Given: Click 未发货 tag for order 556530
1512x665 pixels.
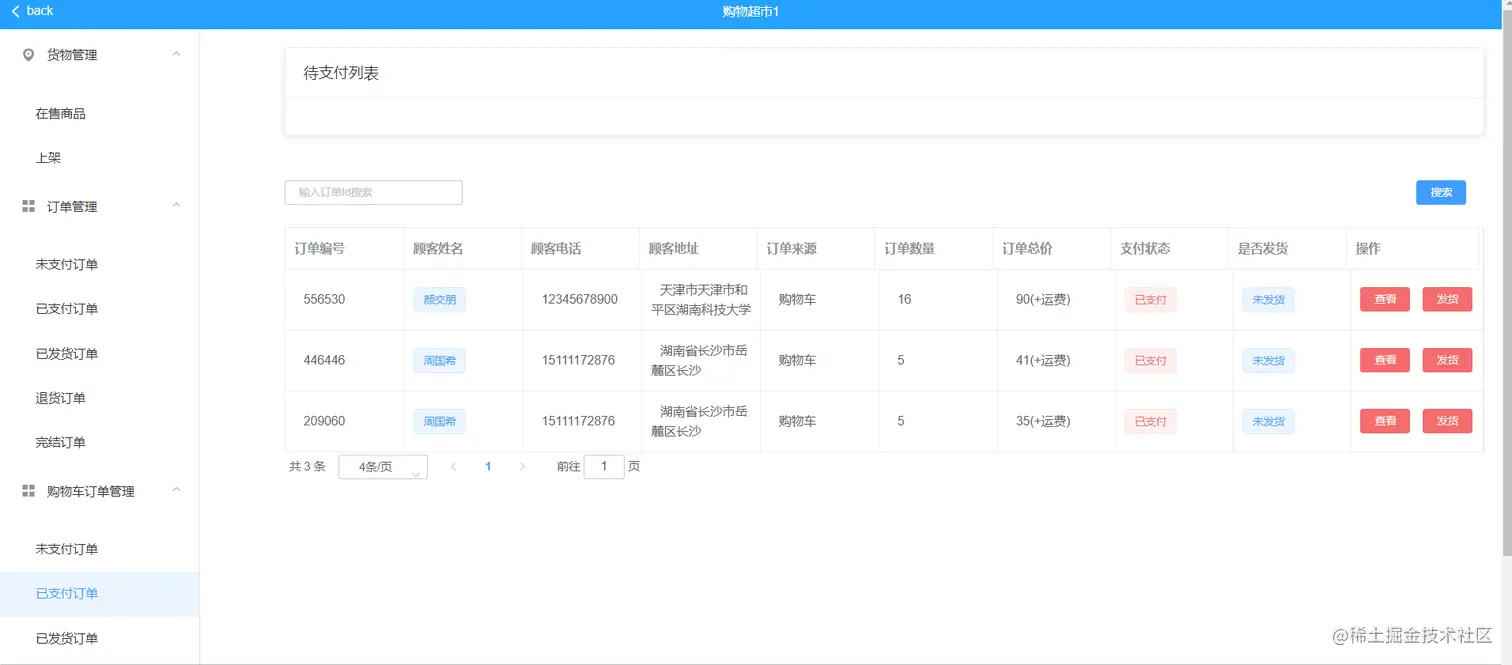Looking at the screenshot, I should pyautogui.click(x=1269, y=300).
